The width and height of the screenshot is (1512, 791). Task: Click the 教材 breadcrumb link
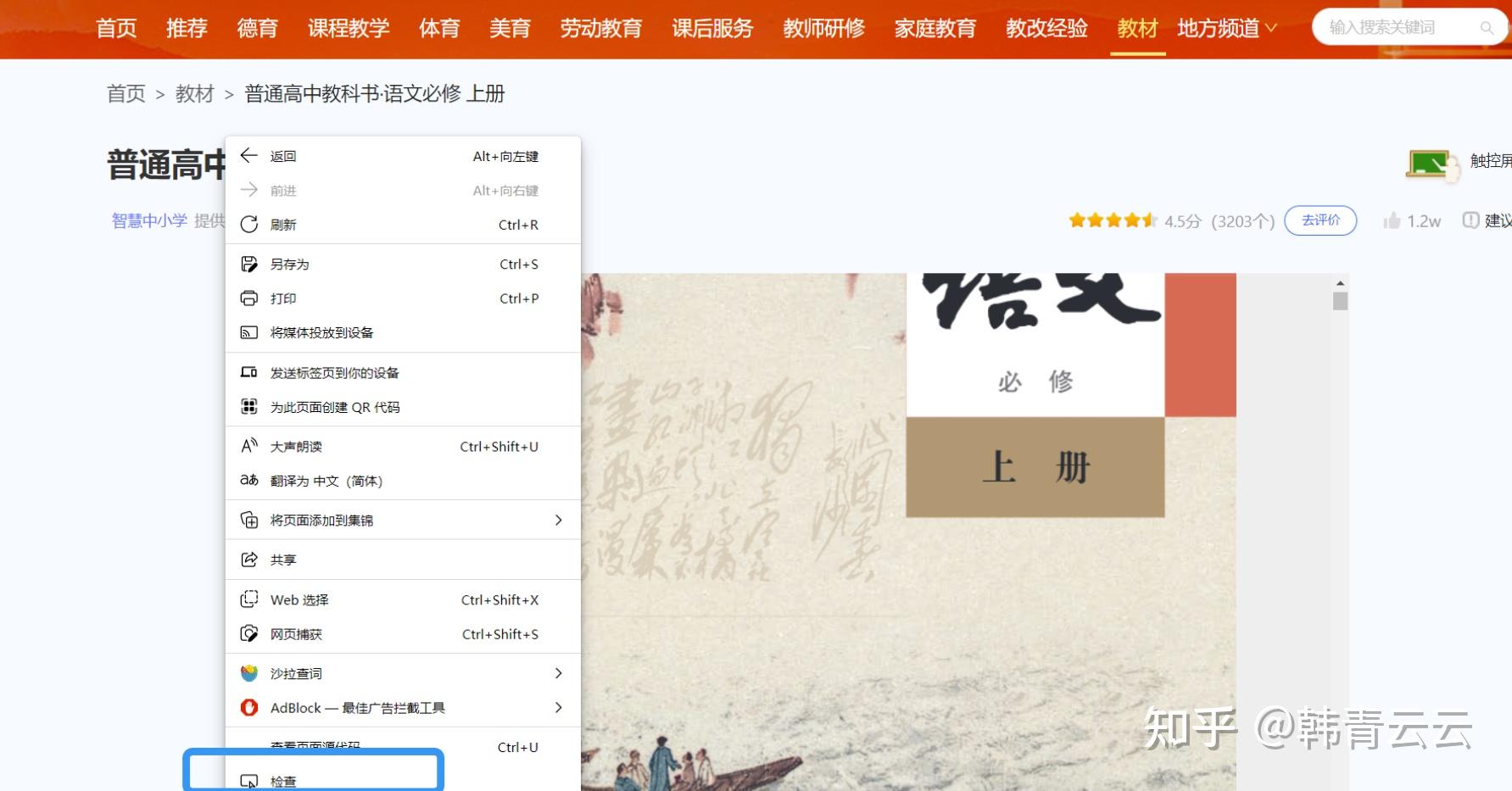coord(194,93)
